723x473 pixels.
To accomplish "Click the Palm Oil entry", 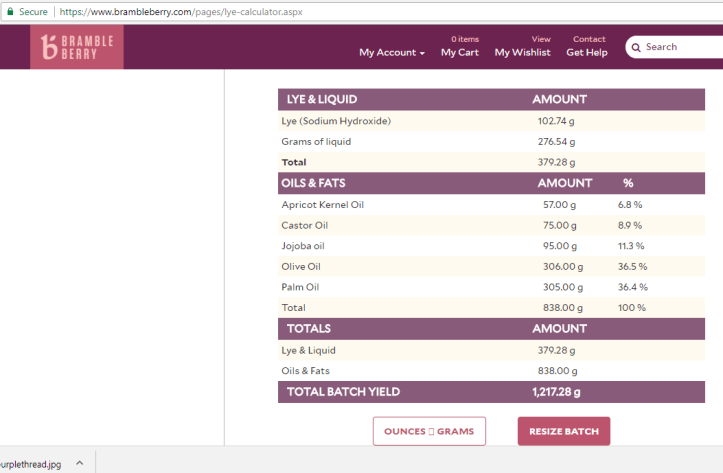I will click(300, 287).
